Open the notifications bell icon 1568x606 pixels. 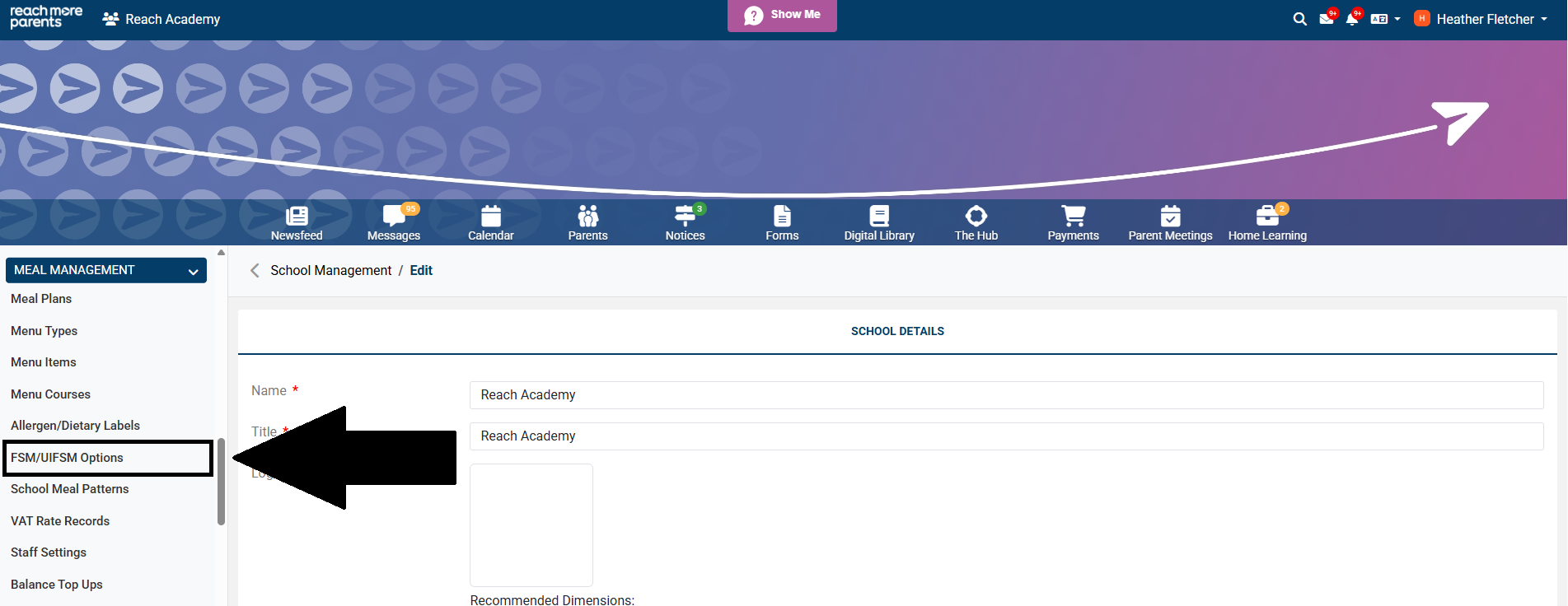click(1352, 19)
